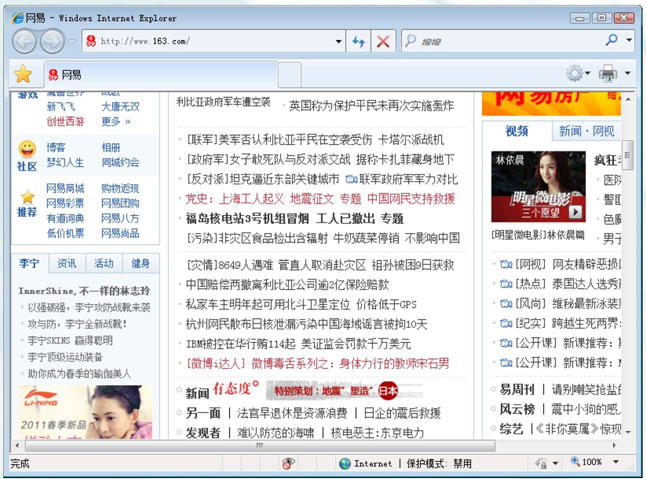646x479 pixels.
Task: Open Li-Ning 2011春季新品 ad image
Action: click(85, 412)
